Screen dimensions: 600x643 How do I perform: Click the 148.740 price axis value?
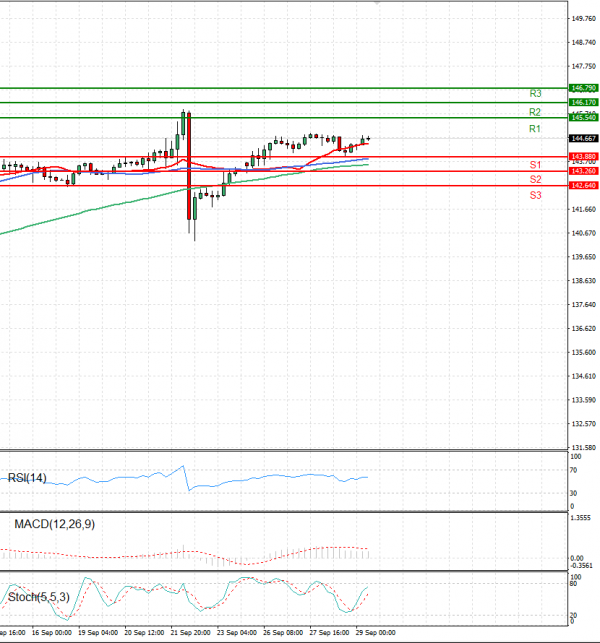pyautogui.click(x=584, y=43)
